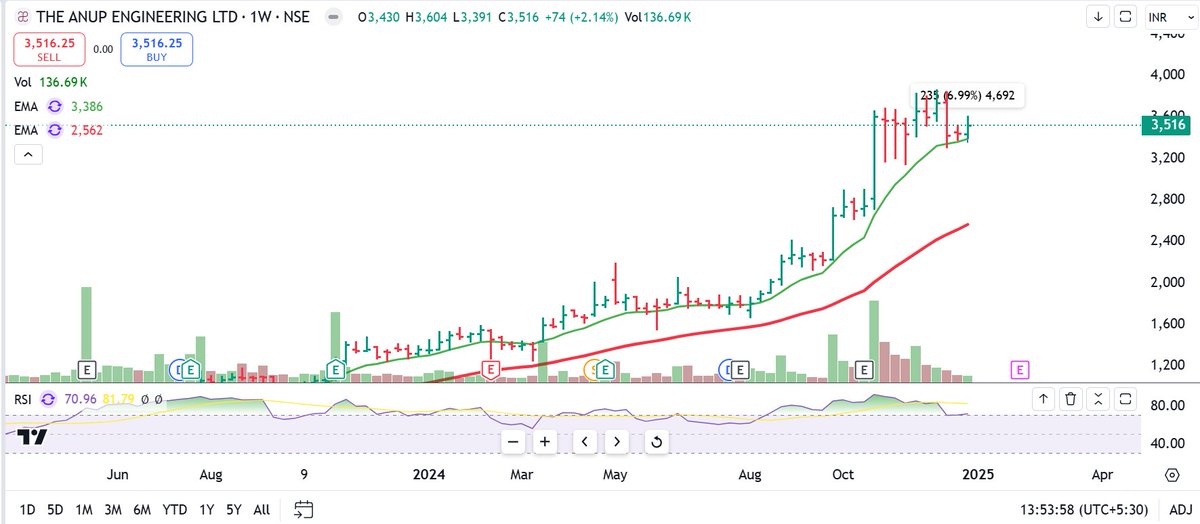
Task: Delete the RSI pane with trash icon
Action: (x=1070, y=398)
